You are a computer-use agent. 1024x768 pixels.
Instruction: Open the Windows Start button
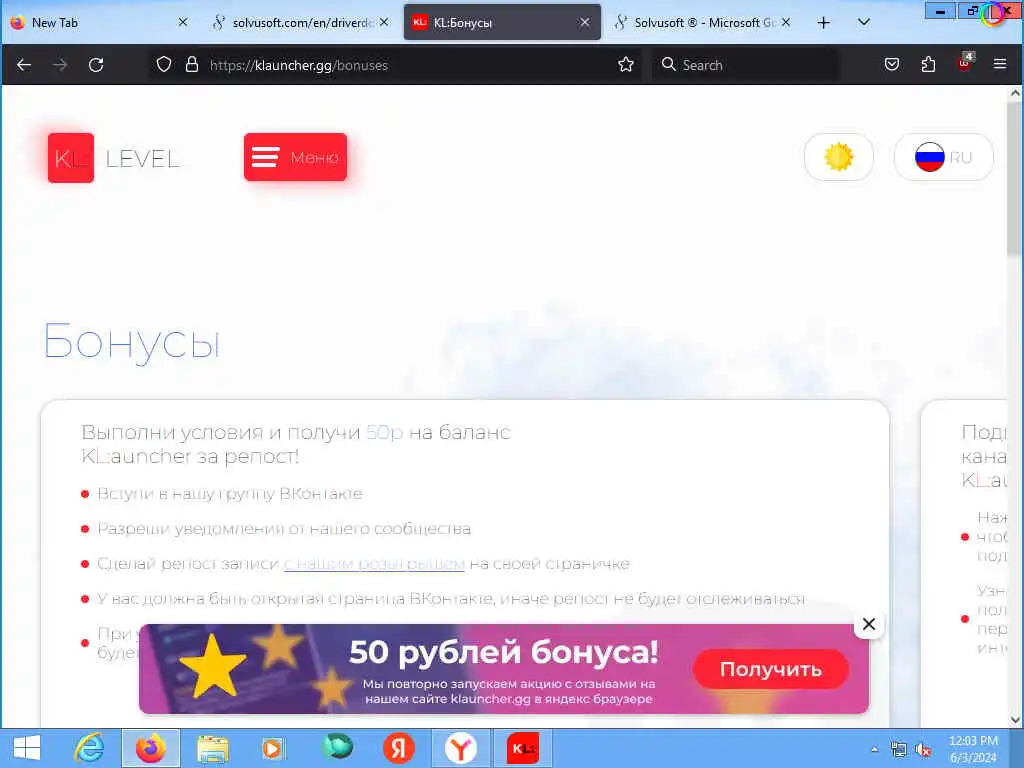coord(27,748)
